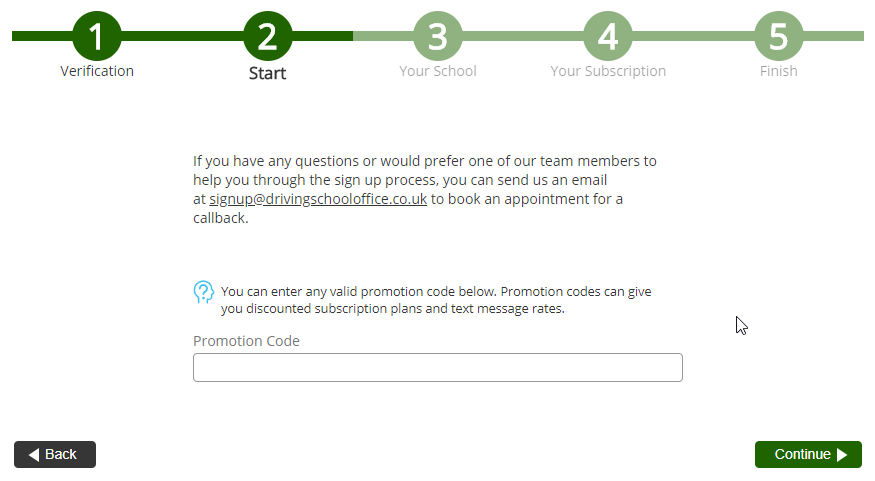Click the progress bar between steps 1 and 2

coord(182,36)
